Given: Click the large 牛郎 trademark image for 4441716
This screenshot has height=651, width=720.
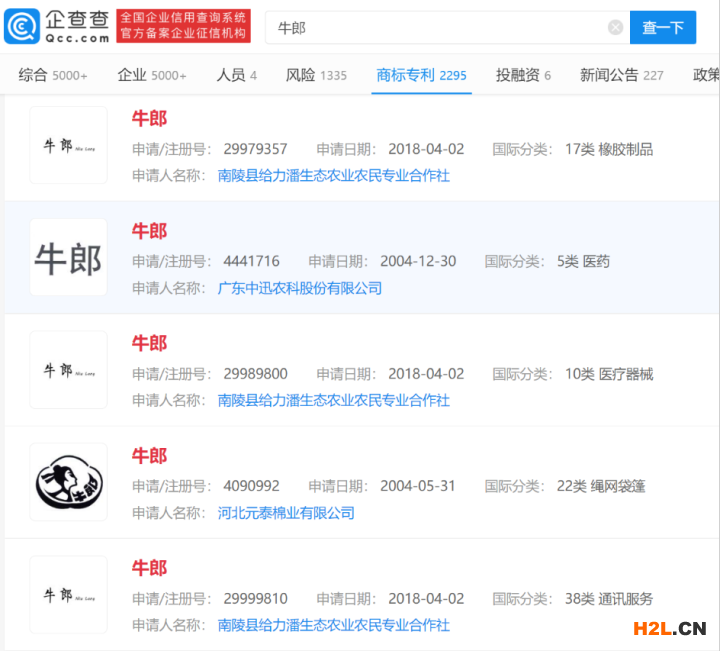Looking at the screenshot, I should point(68,258).
